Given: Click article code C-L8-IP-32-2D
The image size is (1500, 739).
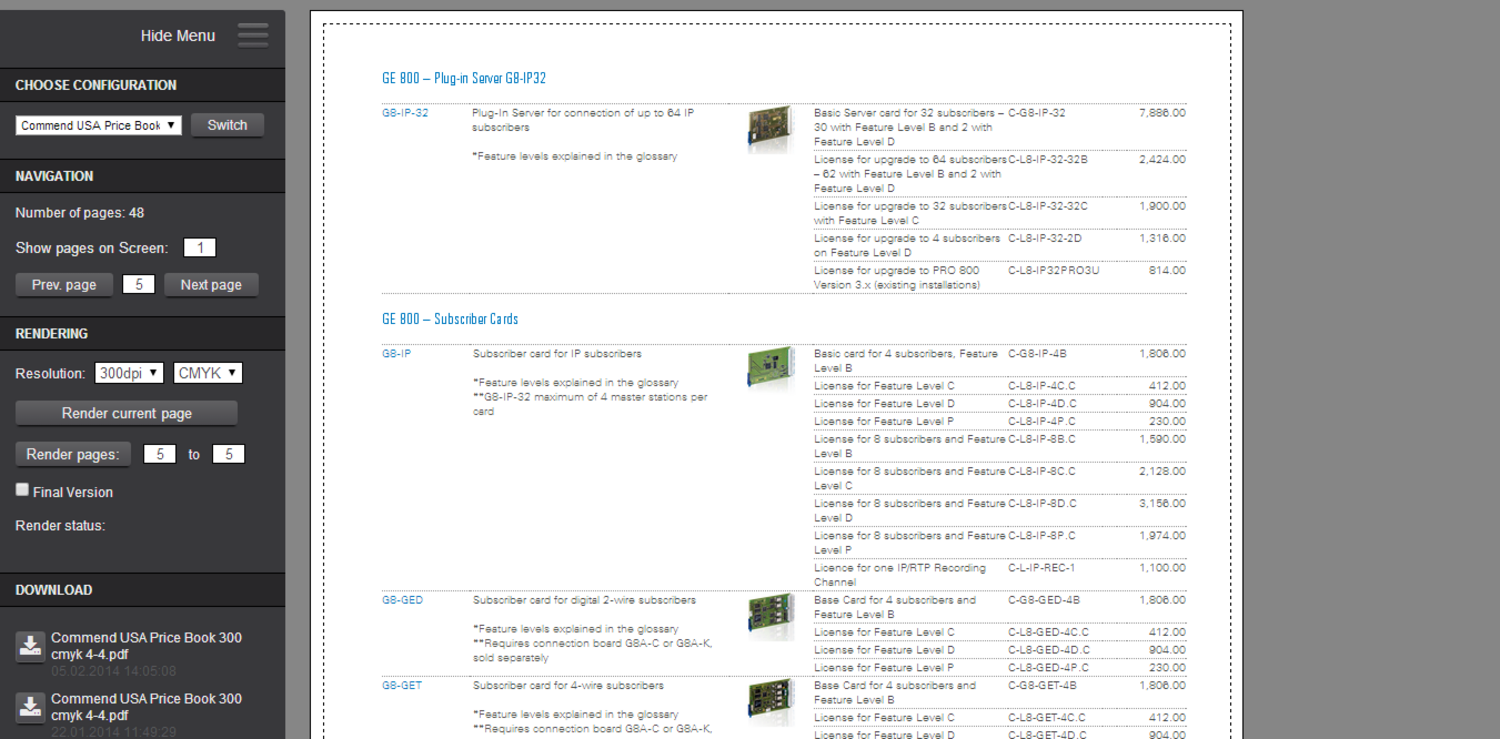Looking at the screenshot, I should (1045, 238).
